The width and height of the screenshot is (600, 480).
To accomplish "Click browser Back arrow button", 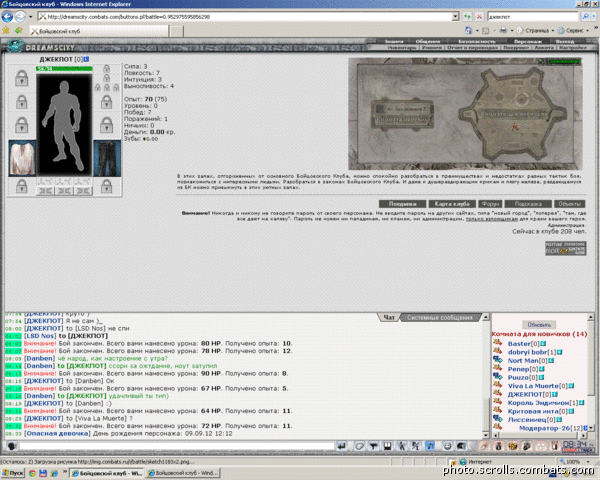I will tap(7, 17).
